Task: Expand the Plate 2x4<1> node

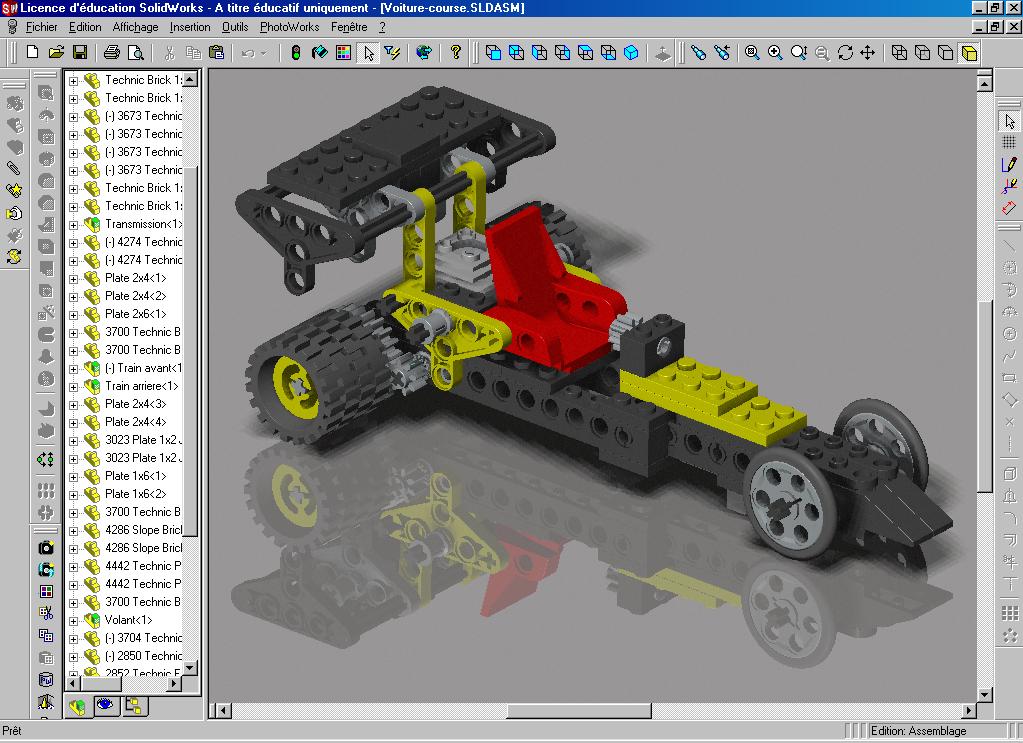Action: click(x=73, y=279)
